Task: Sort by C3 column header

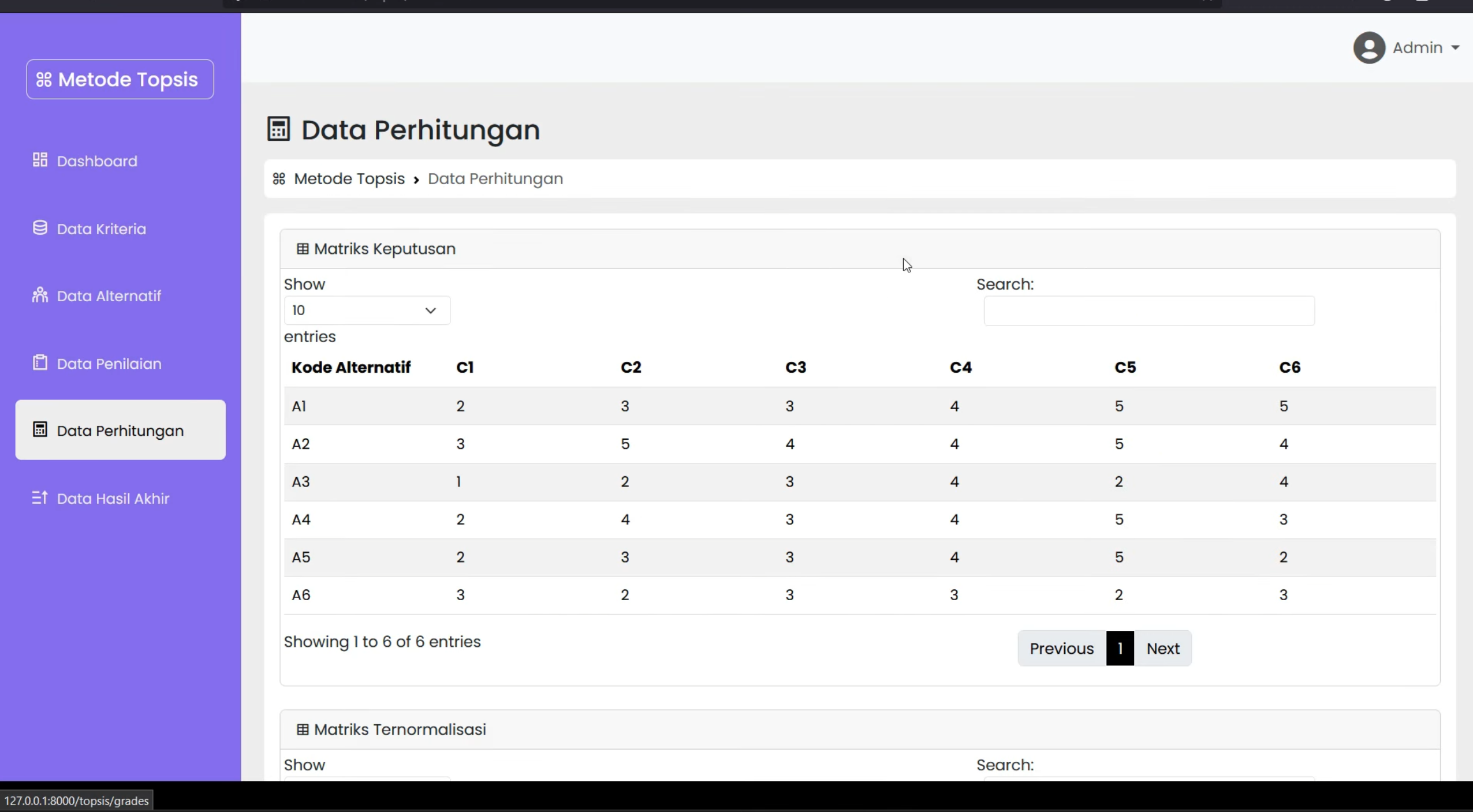Action: 795,368
